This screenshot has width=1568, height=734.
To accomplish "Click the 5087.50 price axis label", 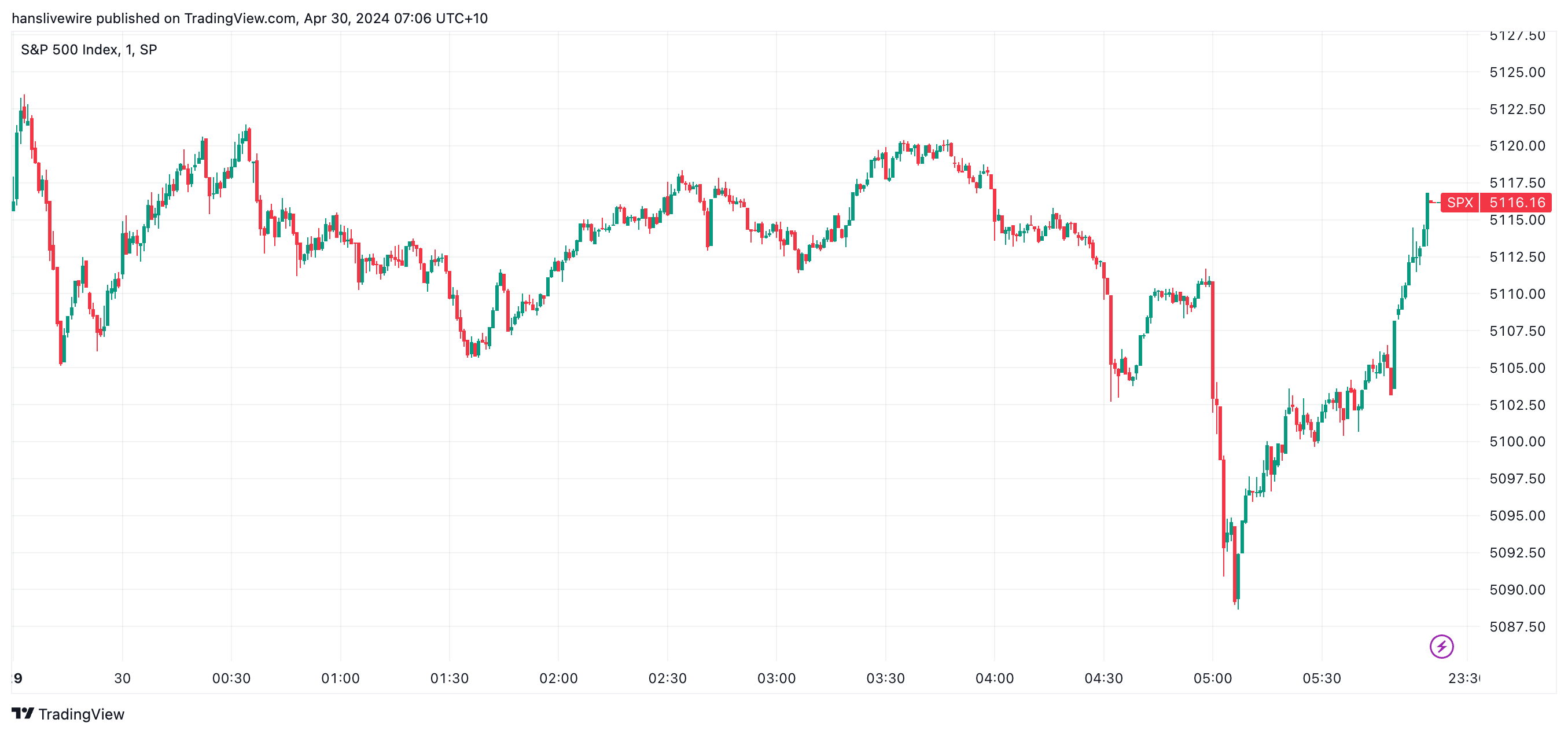I will pyautogui.click(x=1517, y=626).
